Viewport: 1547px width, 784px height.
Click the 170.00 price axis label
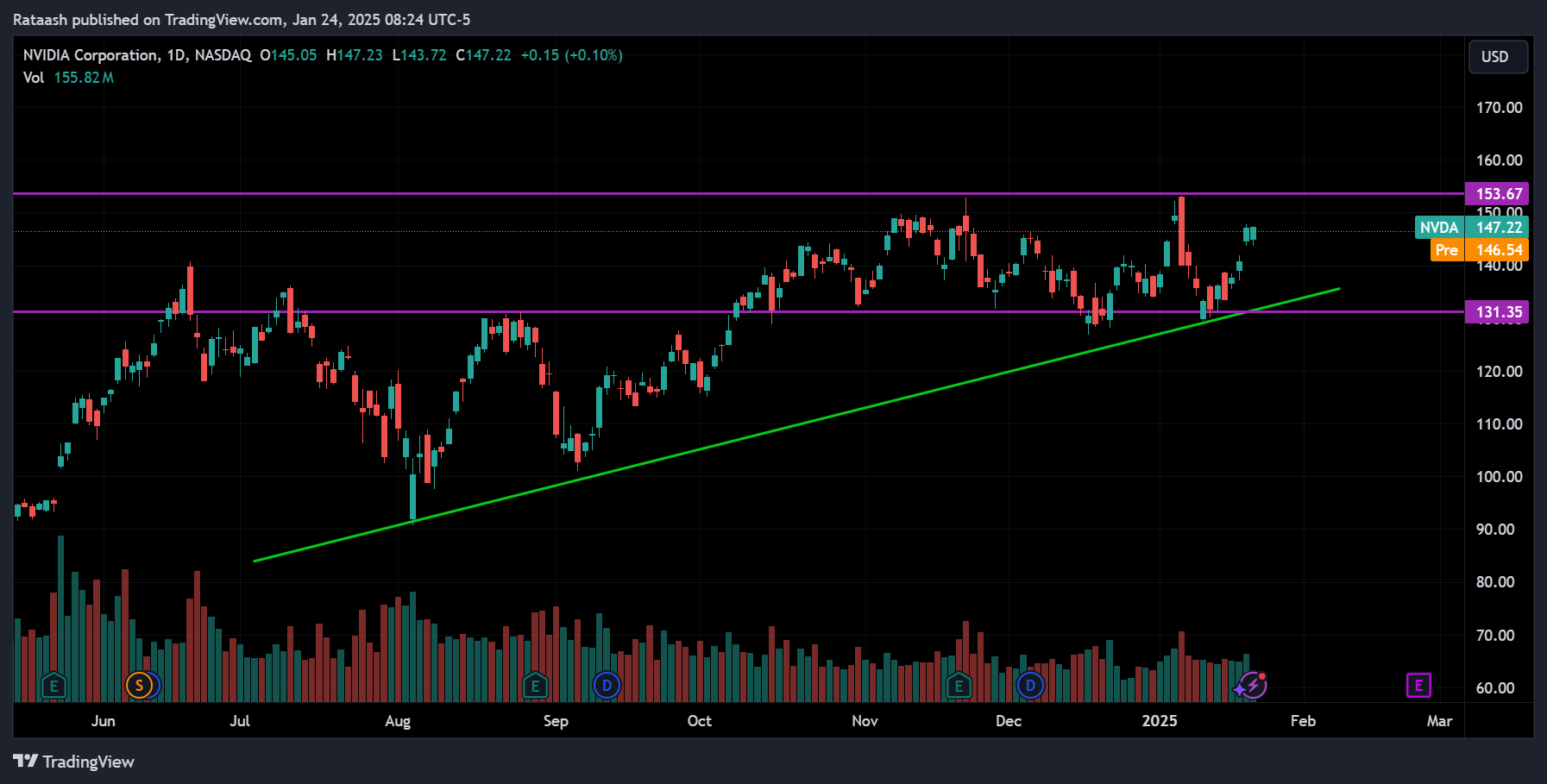click(1499, 108)
